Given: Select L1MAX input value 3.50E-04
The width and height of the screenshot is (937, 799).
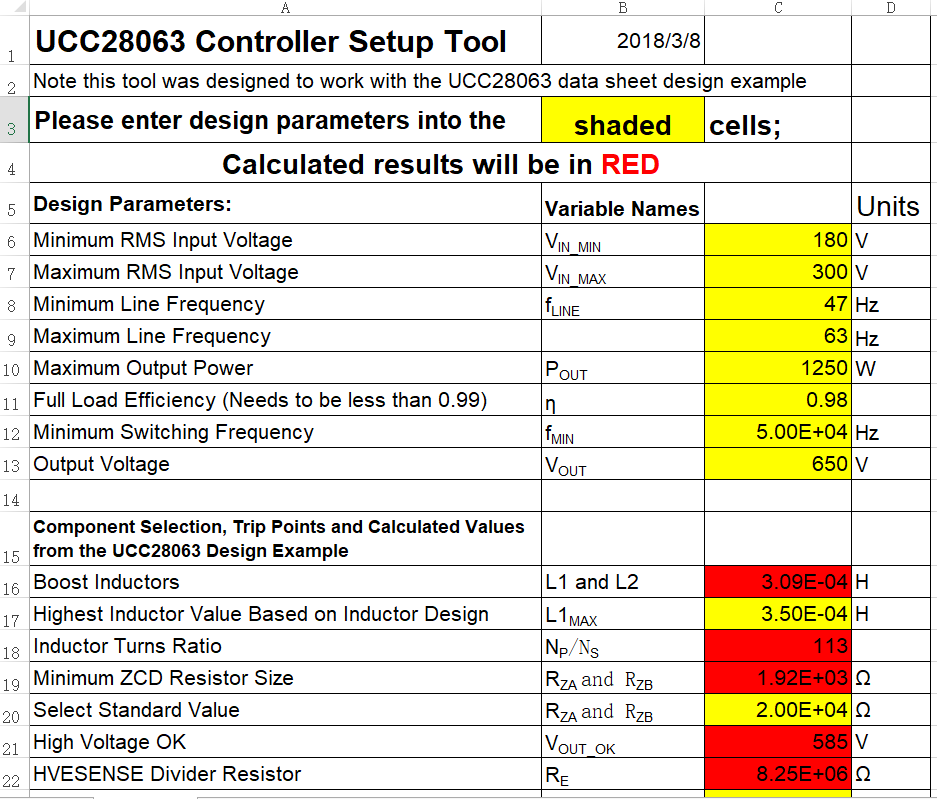Looking at the screenshot, I should [778, 614].
